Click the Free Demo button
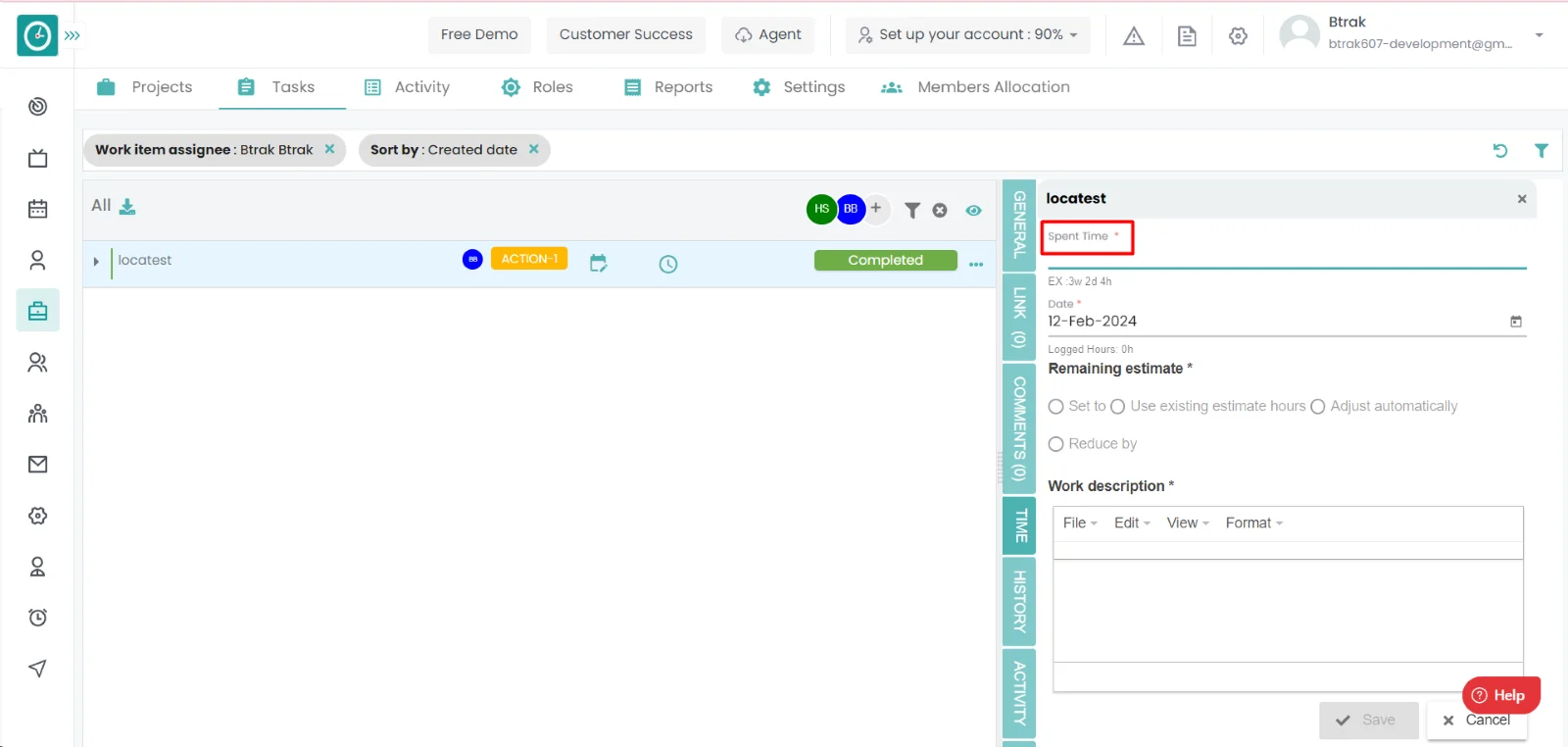The height and width of the screenshot is (747, 1568). click(479, 34)
